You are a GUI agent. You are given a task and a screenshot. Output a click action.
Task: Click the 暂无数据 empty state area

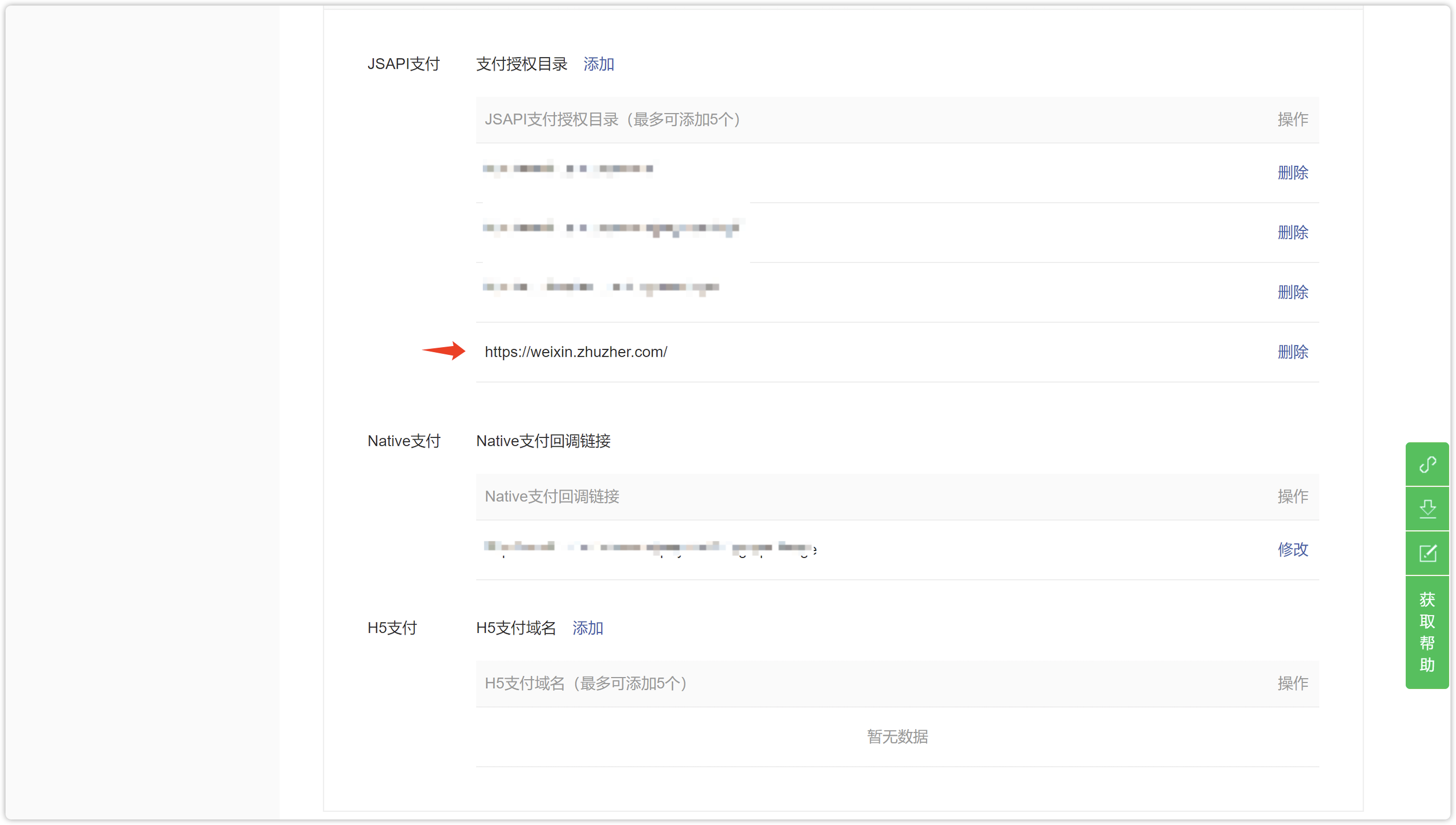[897, 736]
